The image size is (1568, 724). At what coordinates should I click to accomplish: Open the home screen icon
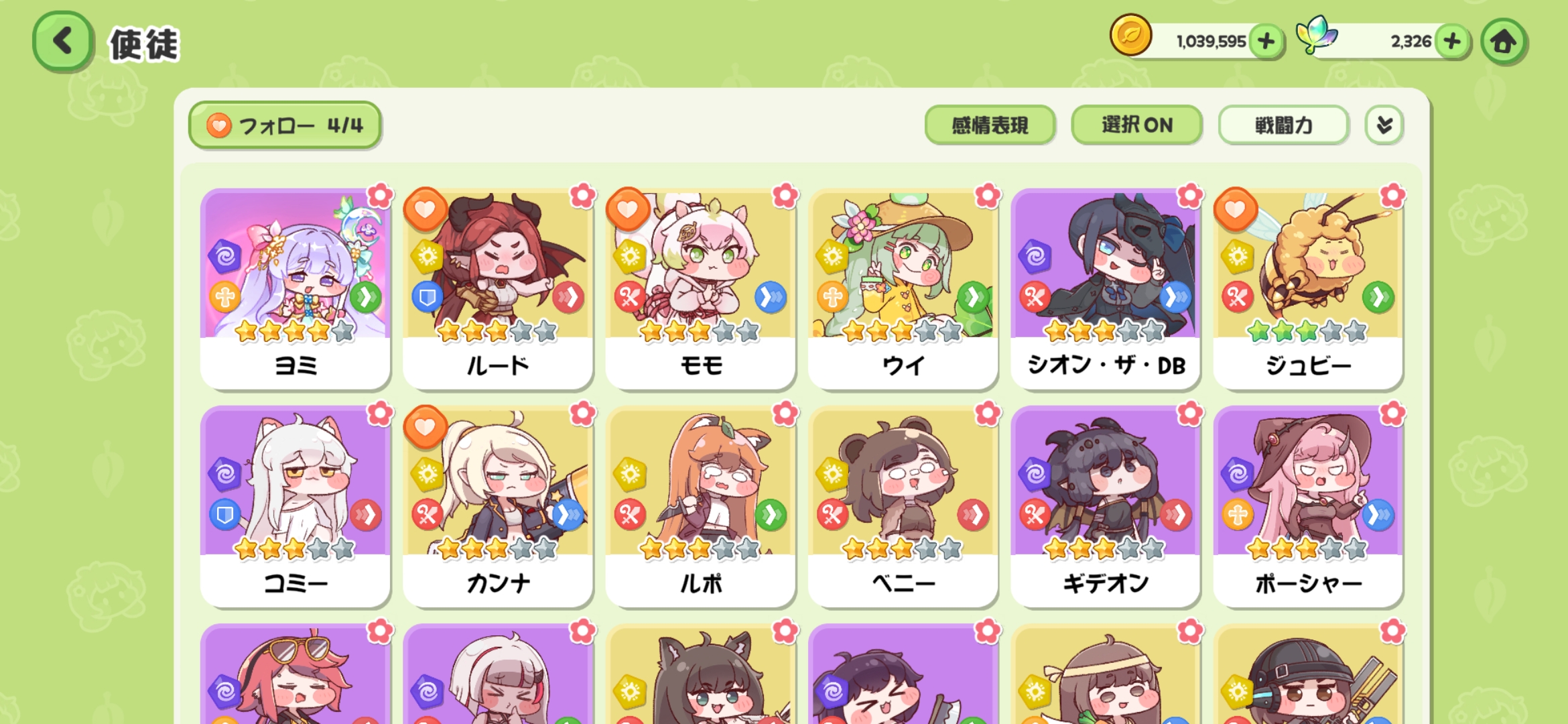tap(1504, 42)
